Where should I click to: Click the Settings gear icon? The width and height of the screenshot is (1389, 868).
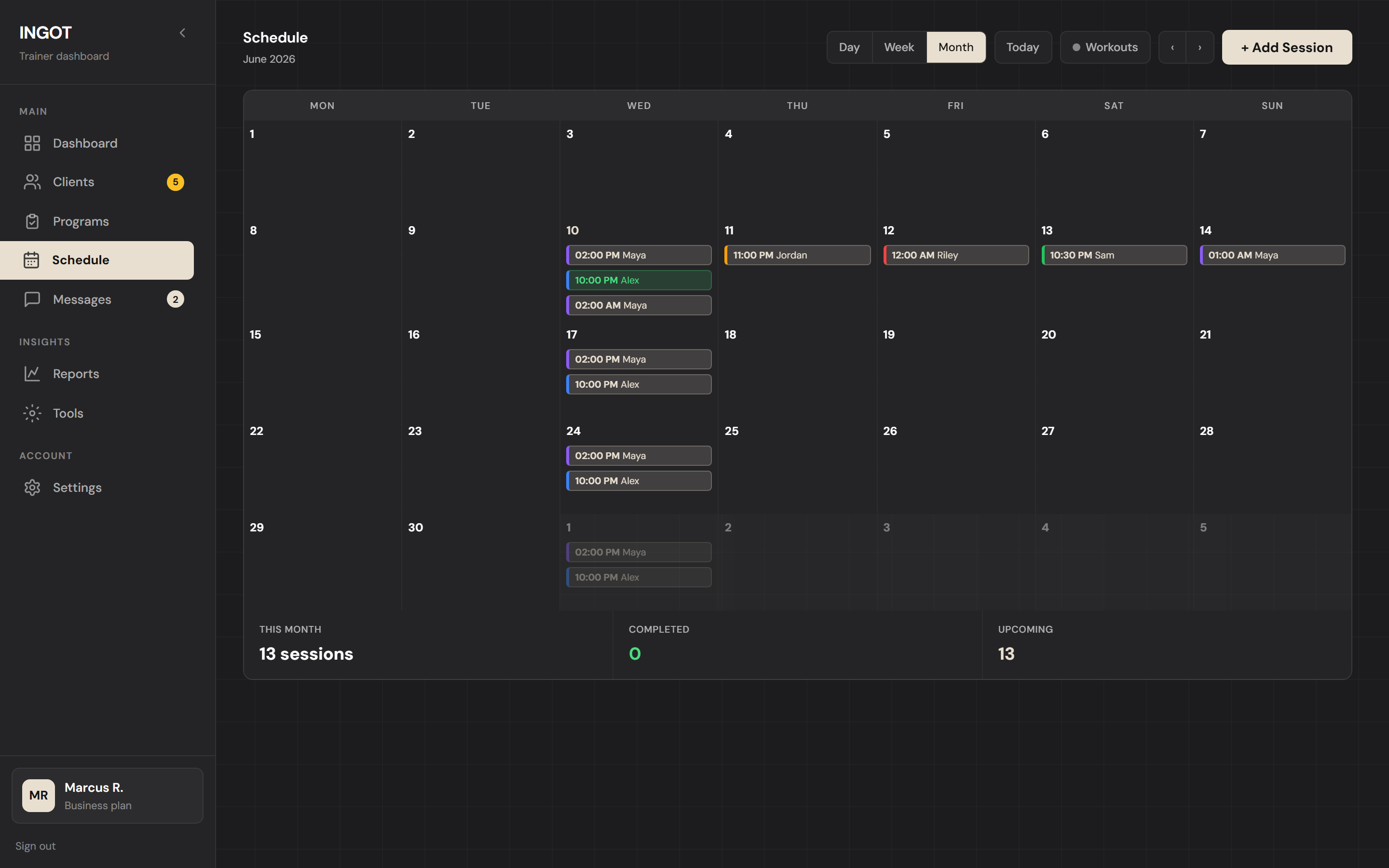coord(32,488)
